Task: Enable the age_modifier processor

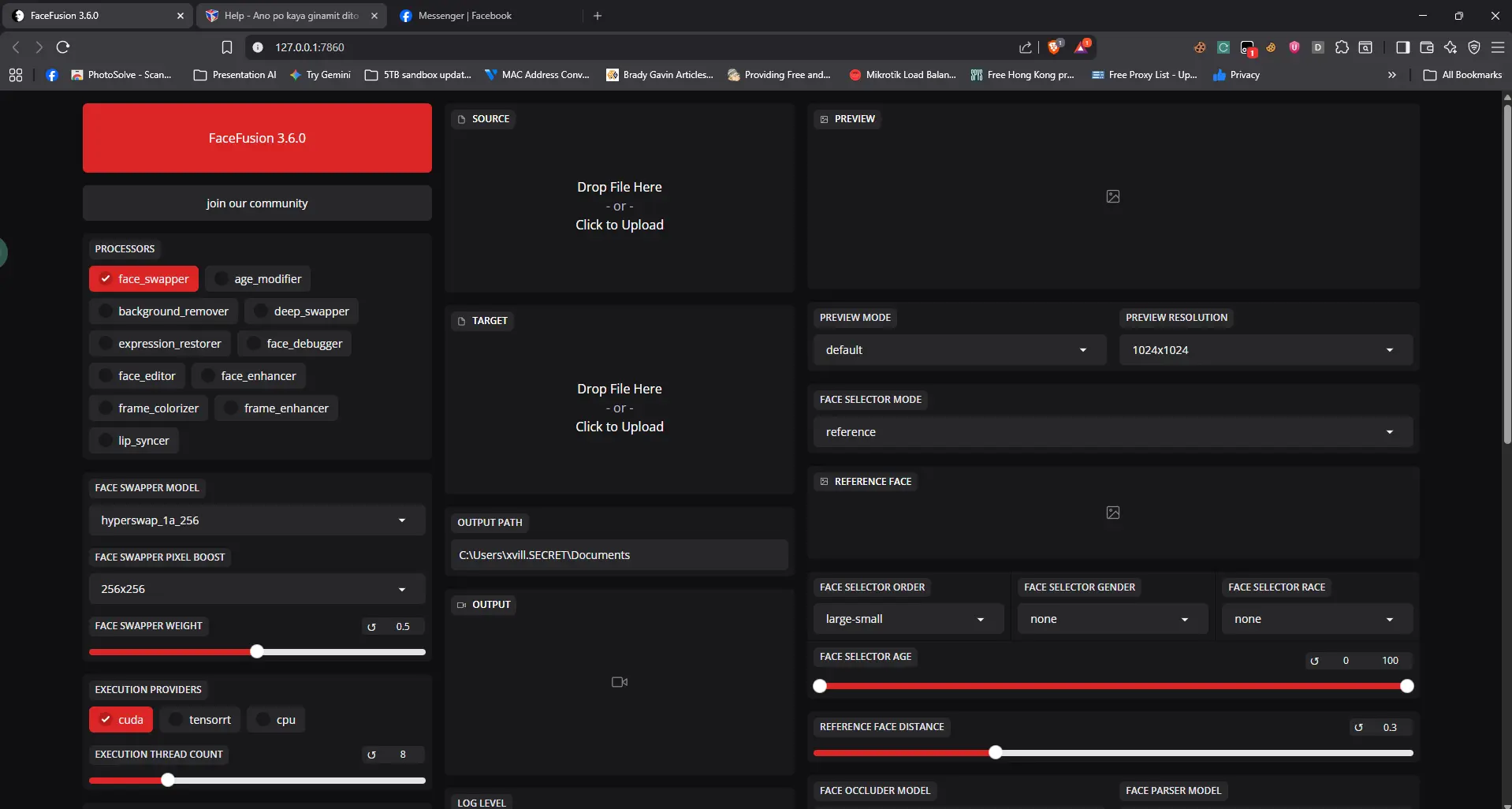Action: 258,278
